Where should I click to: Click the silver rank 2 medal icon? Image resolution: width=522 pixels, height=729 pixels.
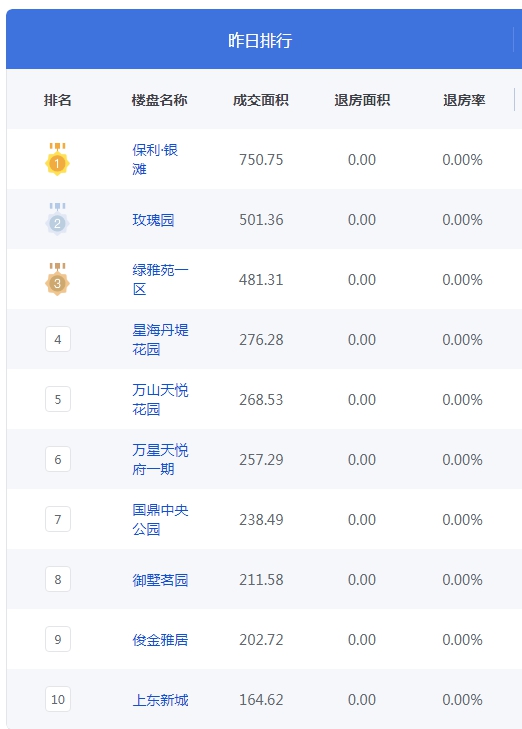tap(57, 219)
